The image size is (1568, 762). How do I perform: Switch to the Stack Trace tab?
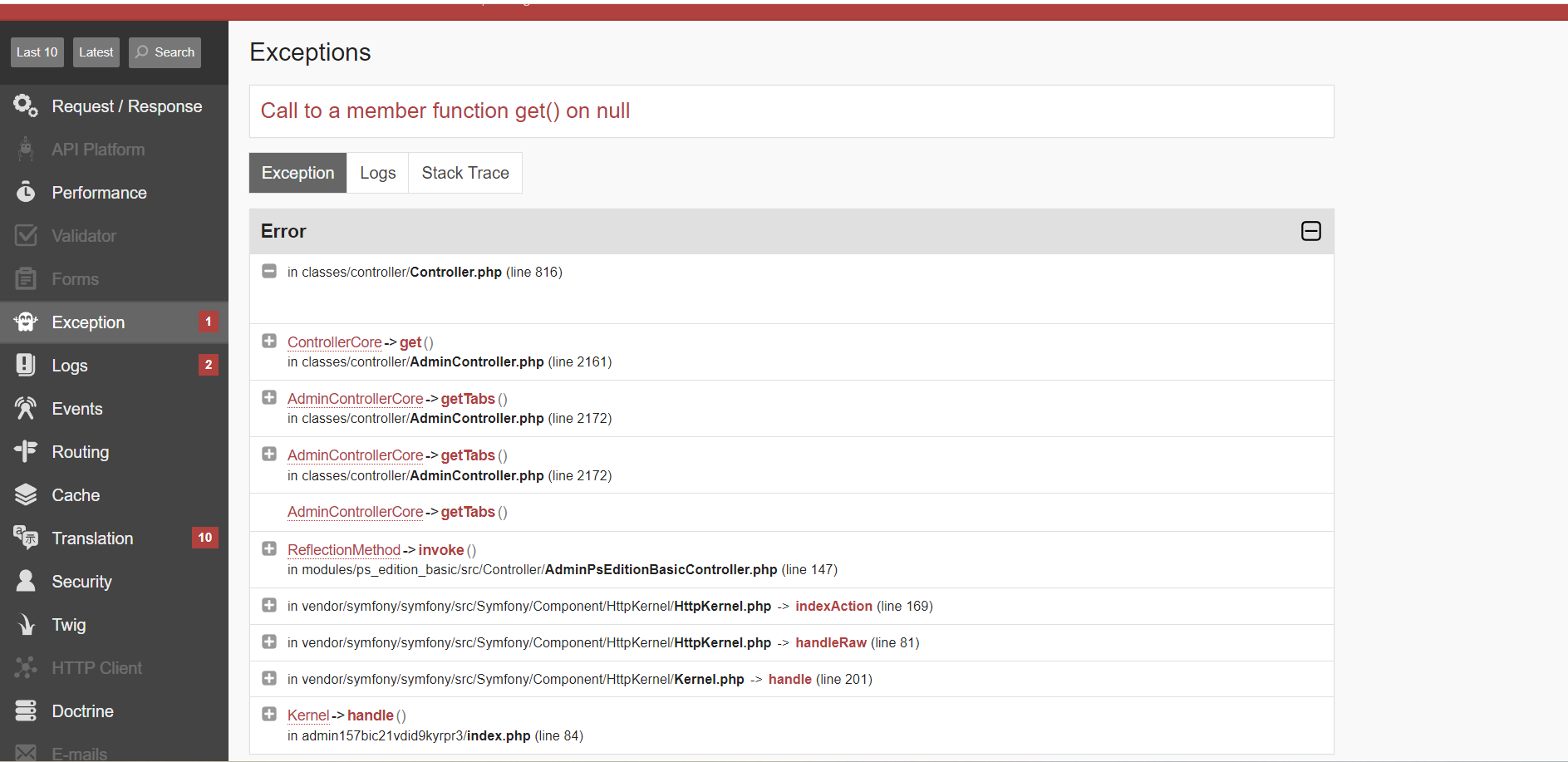coord(465,173)
